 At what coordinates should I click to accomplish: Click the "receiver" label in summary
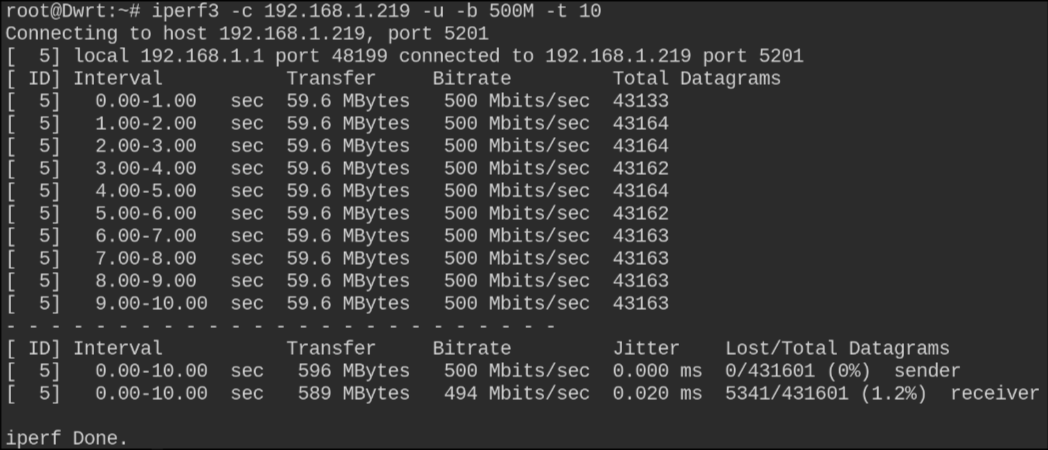[x=995, y=393]
